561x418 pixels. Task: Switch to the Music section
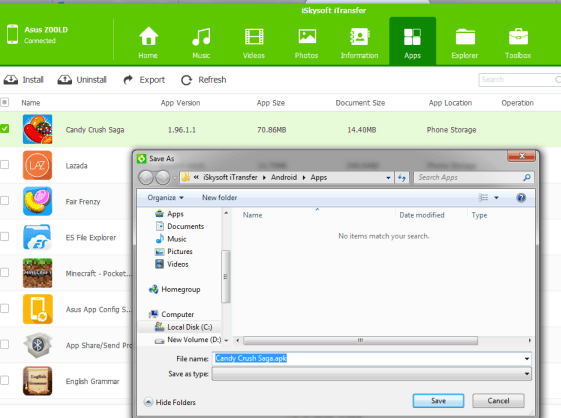point(201,42)
